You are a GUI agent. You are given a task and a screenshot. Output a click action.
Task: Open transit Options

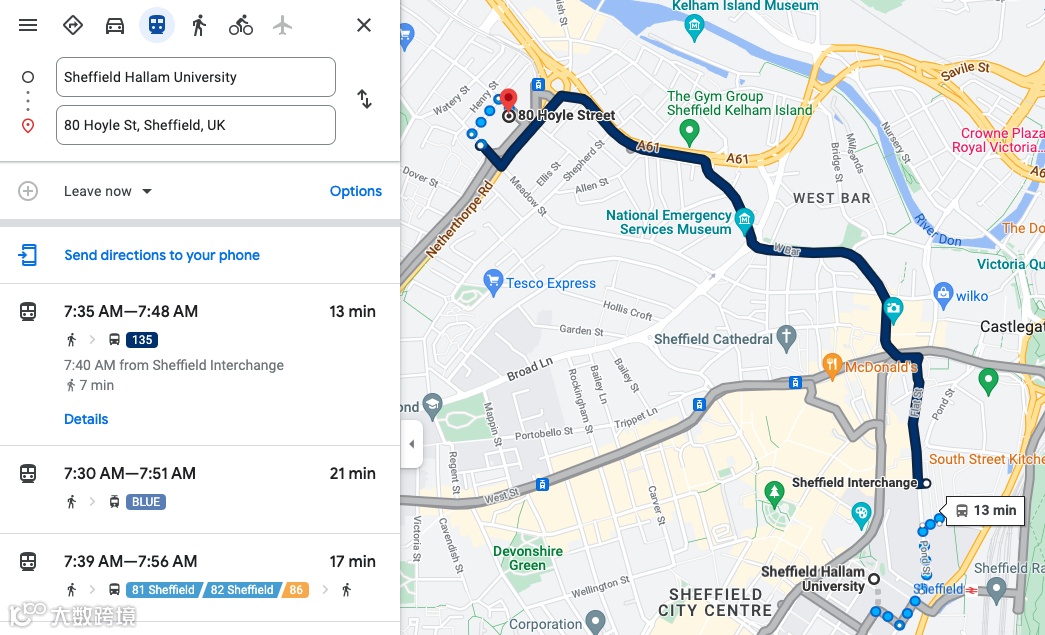pyautogui.click(x=356, y=191)
